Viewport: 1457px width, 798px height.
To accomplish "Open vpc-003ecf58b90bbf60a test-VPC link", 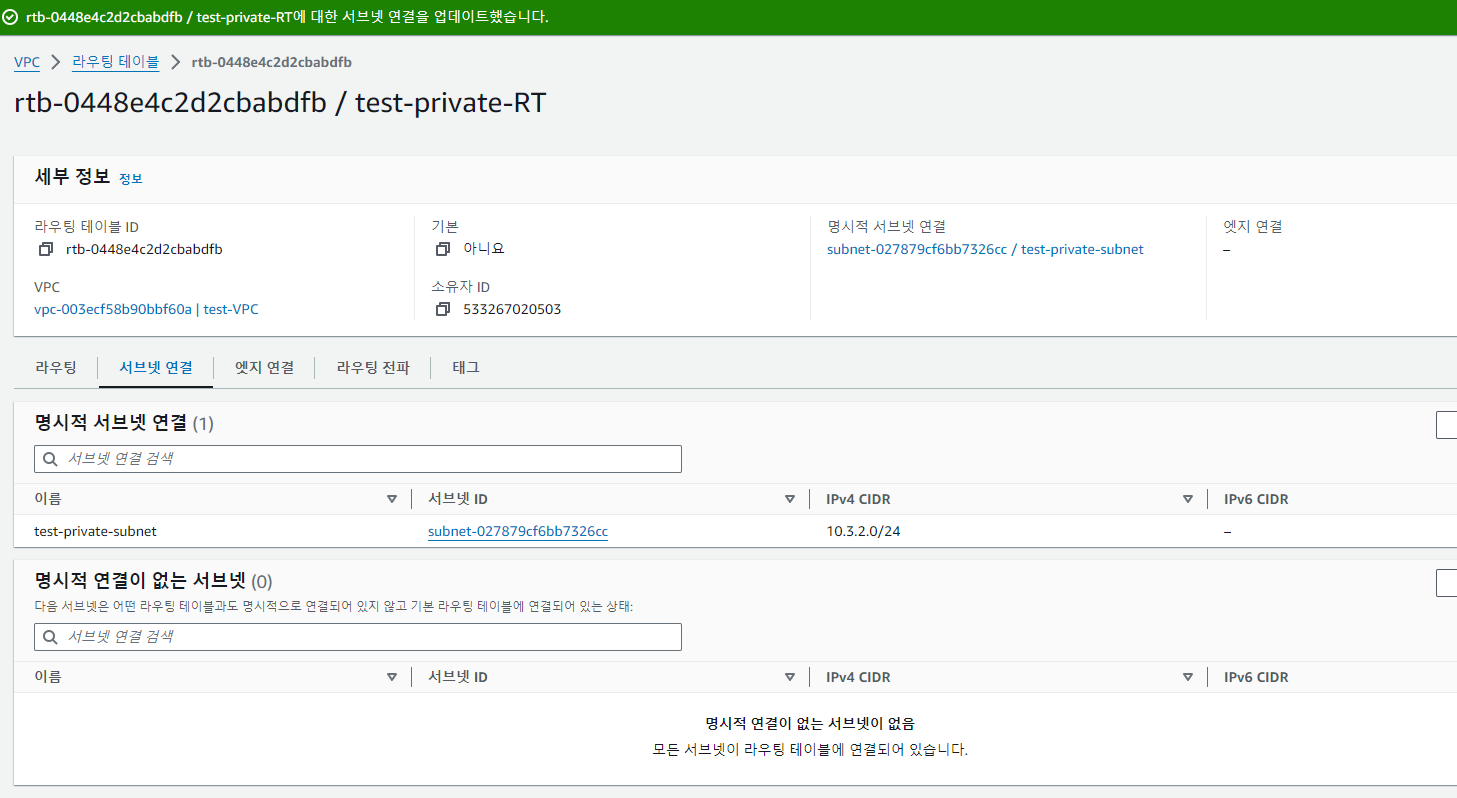I will pyautogui.click(x=146, y=309).
